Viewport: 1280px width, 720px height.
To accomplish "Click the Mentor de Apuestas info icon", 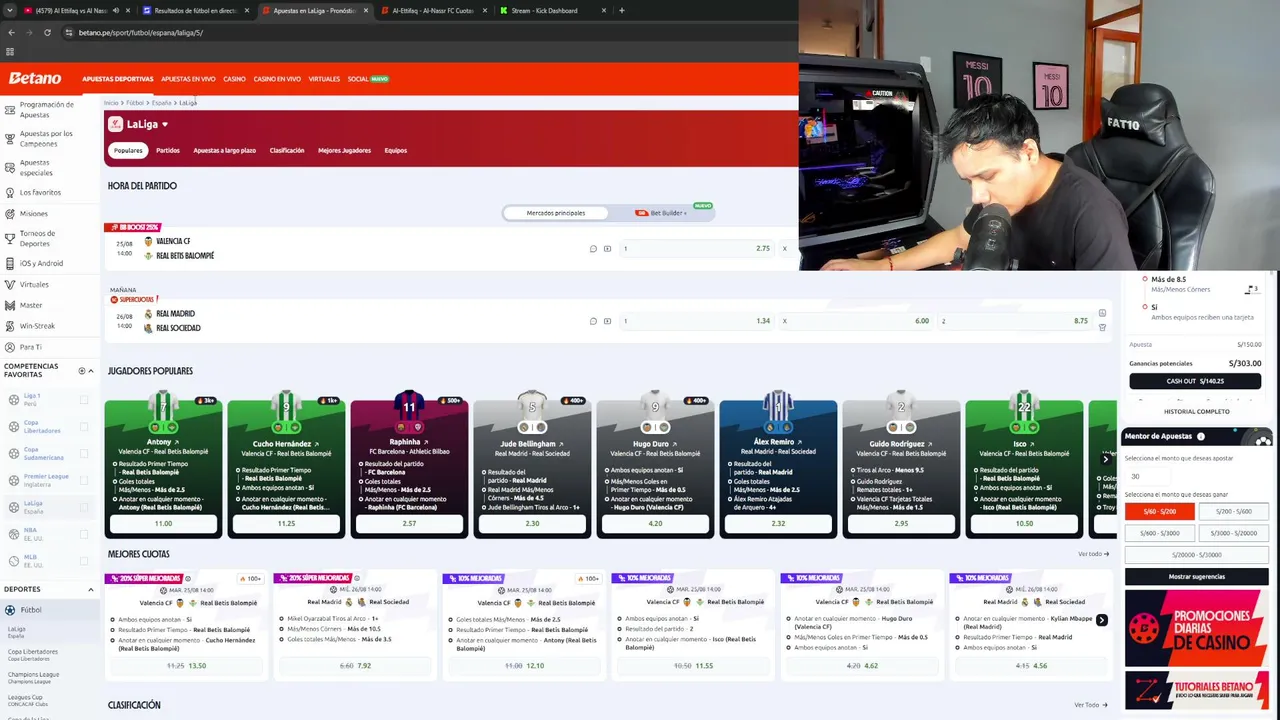I will pyautogui.click(x=1201, y=436).
